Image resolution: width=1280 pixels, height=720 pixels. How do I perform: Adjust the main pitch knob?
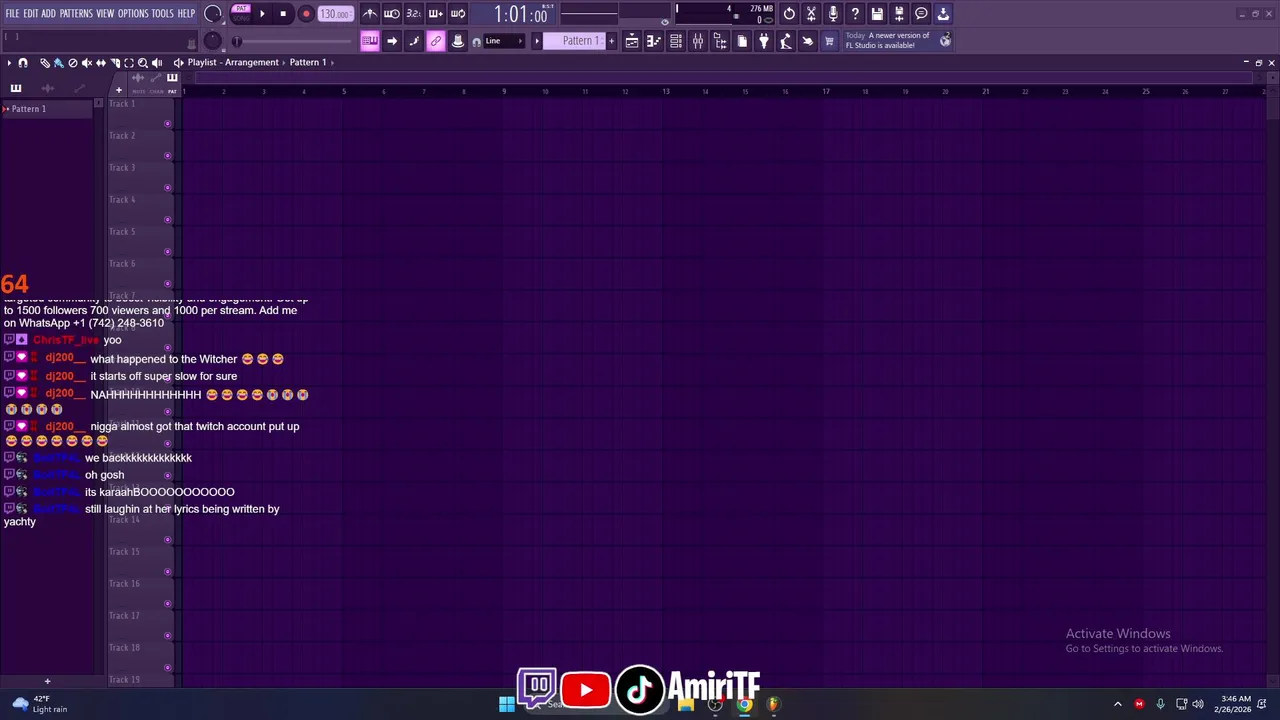click(x=213, y=41)
